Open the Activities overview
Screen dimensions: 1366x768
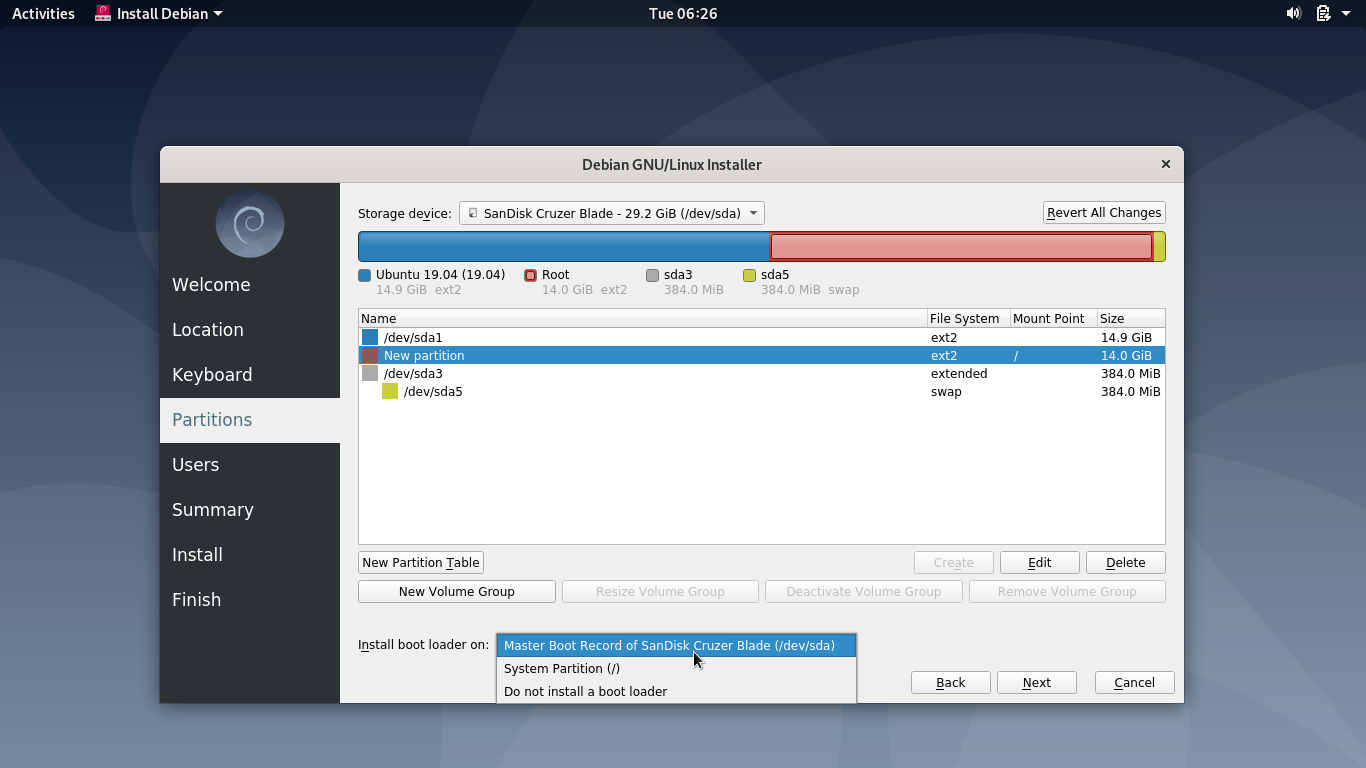tap(43, 14)
